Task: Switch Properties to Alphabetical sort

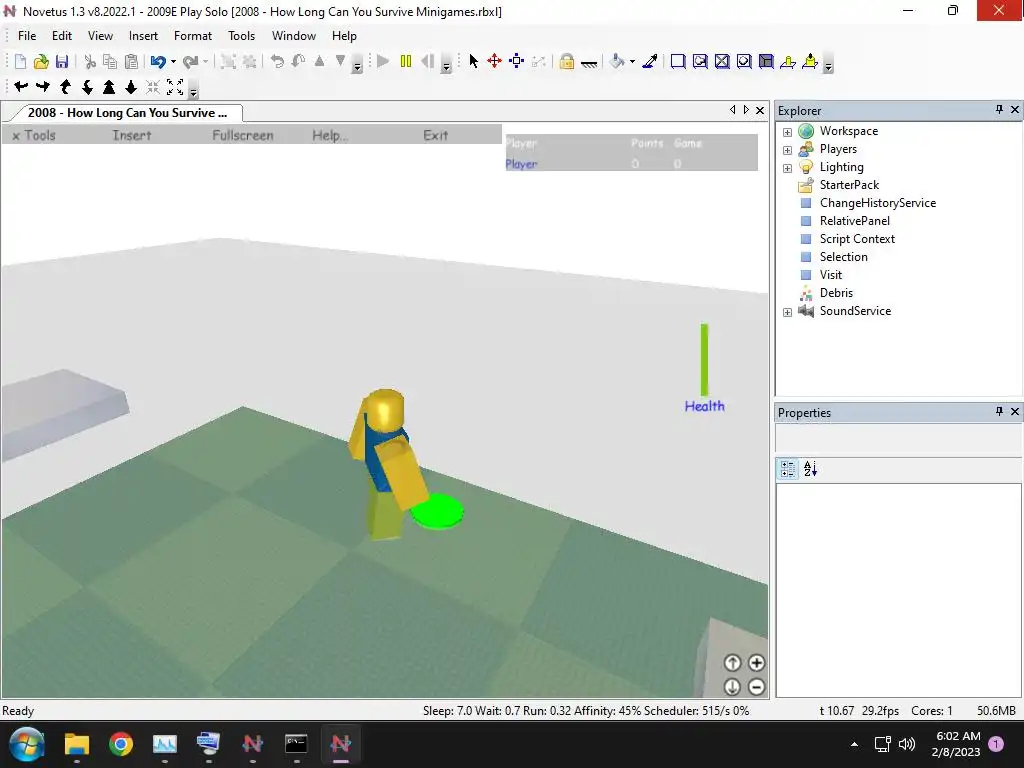Action: click(x=810, y=469)
